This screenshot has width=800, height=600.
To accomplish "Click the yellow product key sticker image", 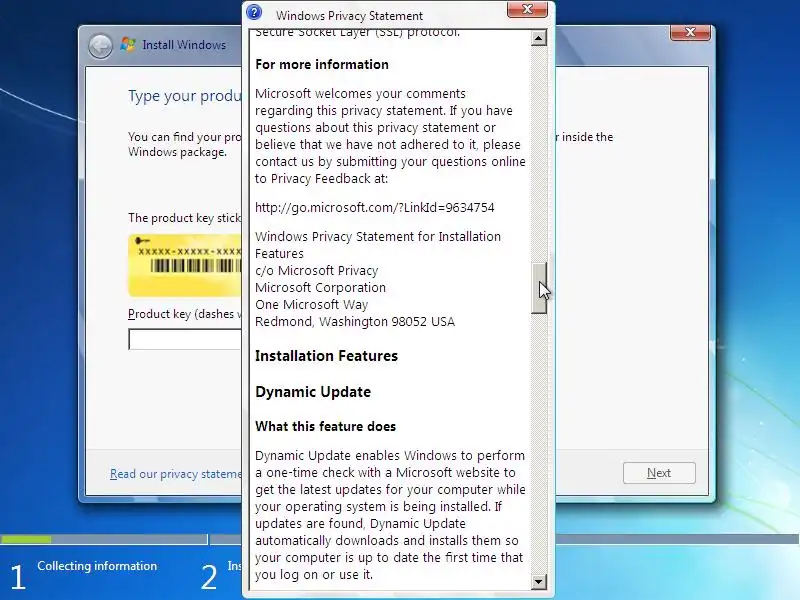I will point(185,265).
